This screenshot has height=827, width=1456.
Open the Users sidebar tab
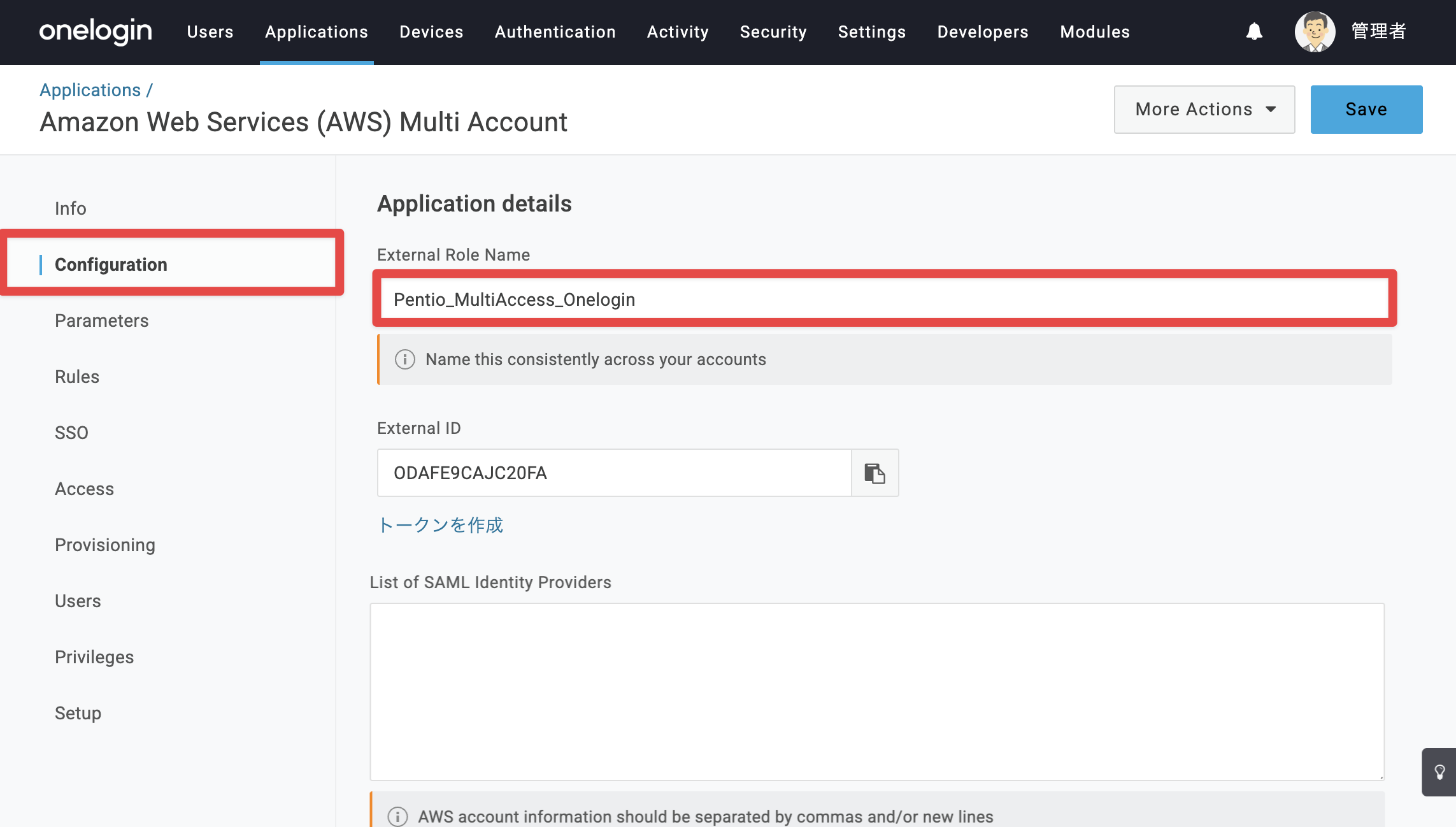(78, 601)
